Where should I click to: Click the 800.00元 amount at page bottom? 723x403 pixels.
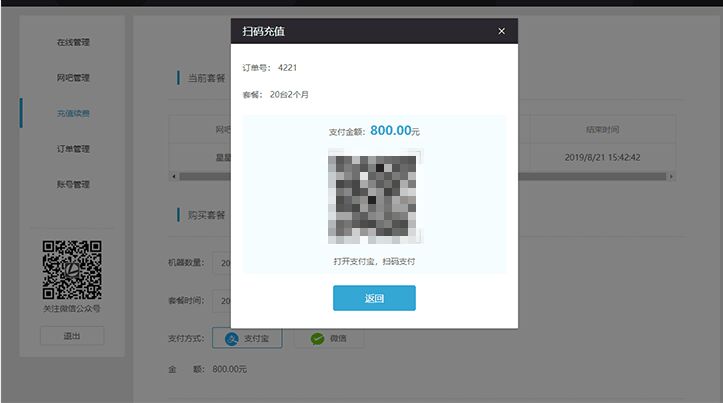tap(229, 369)
